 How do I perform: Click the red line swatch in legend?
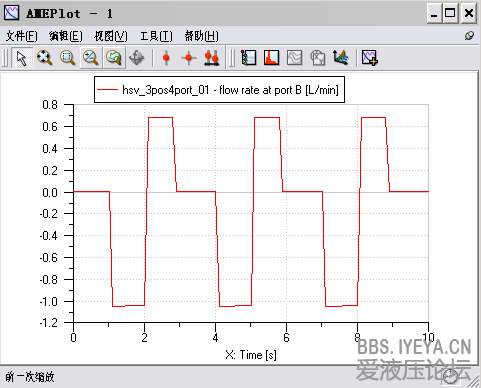pyautogui.click(x=107, y=90)
